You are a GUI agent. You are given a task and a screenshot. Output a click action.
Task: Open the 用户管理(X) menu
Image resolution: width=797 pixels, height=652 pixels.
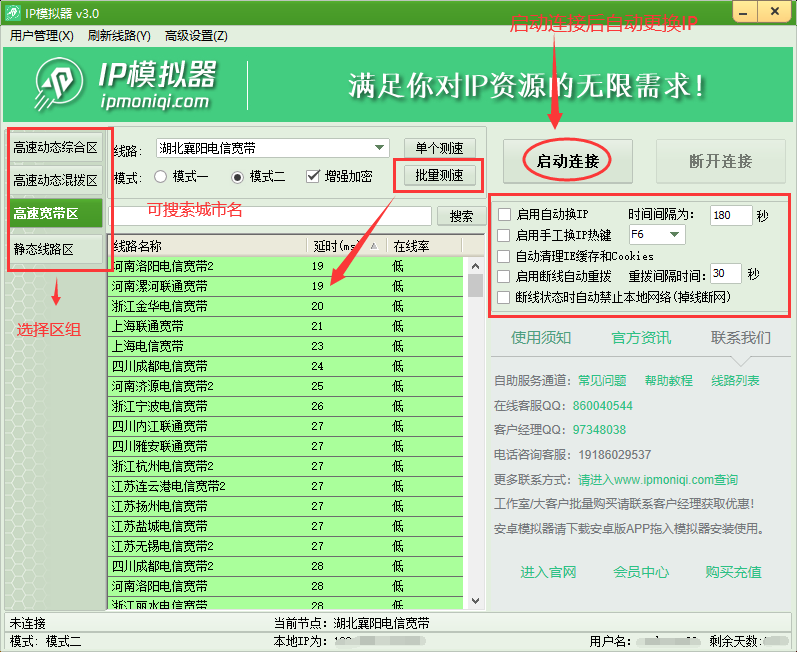point(42,36)
